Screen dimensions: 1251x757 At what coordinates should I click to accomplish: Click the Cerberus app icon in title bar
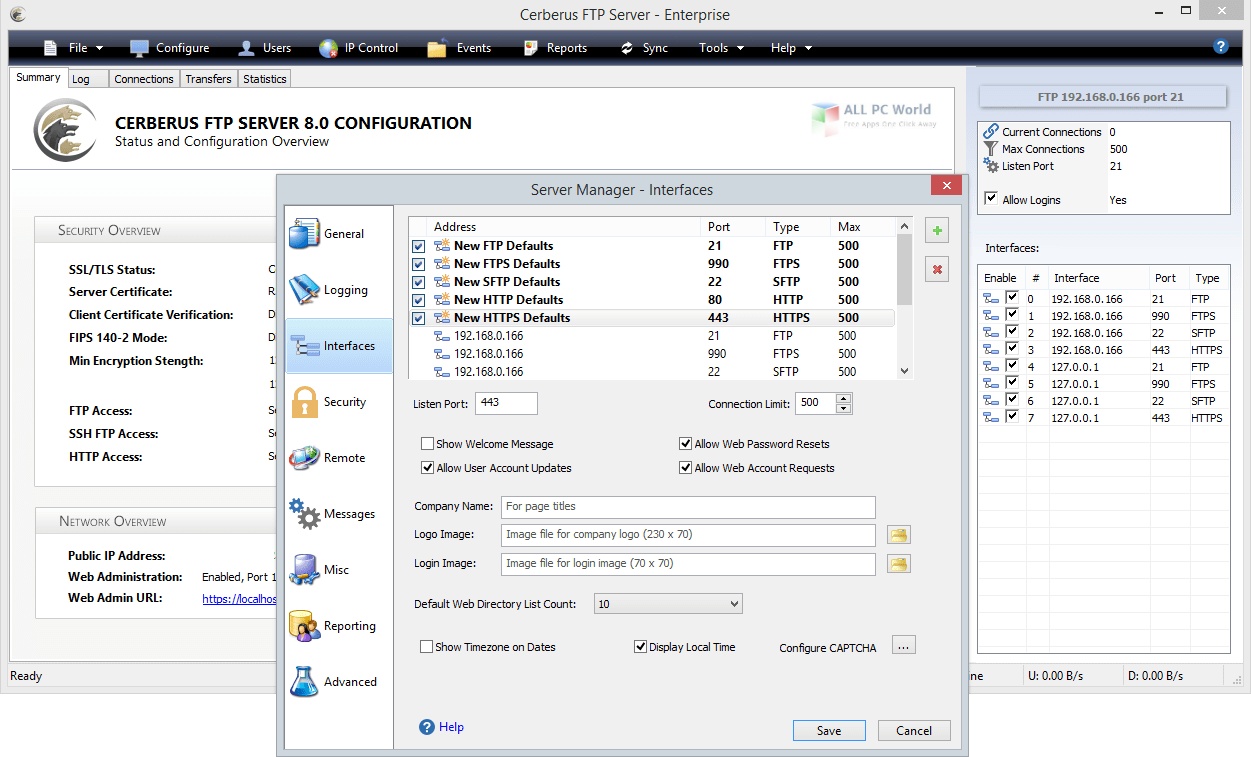(x=17, y=15)
